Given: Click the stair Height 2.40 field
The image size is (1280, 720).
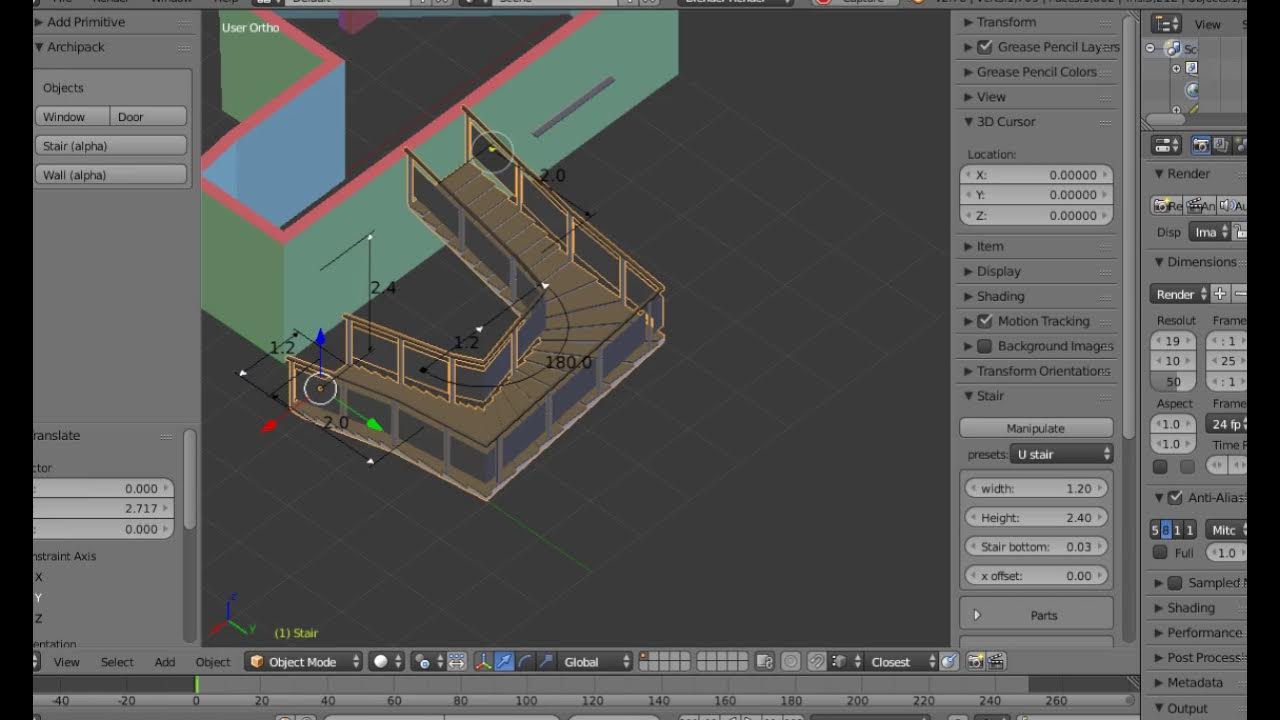Looking at the screenshot, I should click(1036, 518).
